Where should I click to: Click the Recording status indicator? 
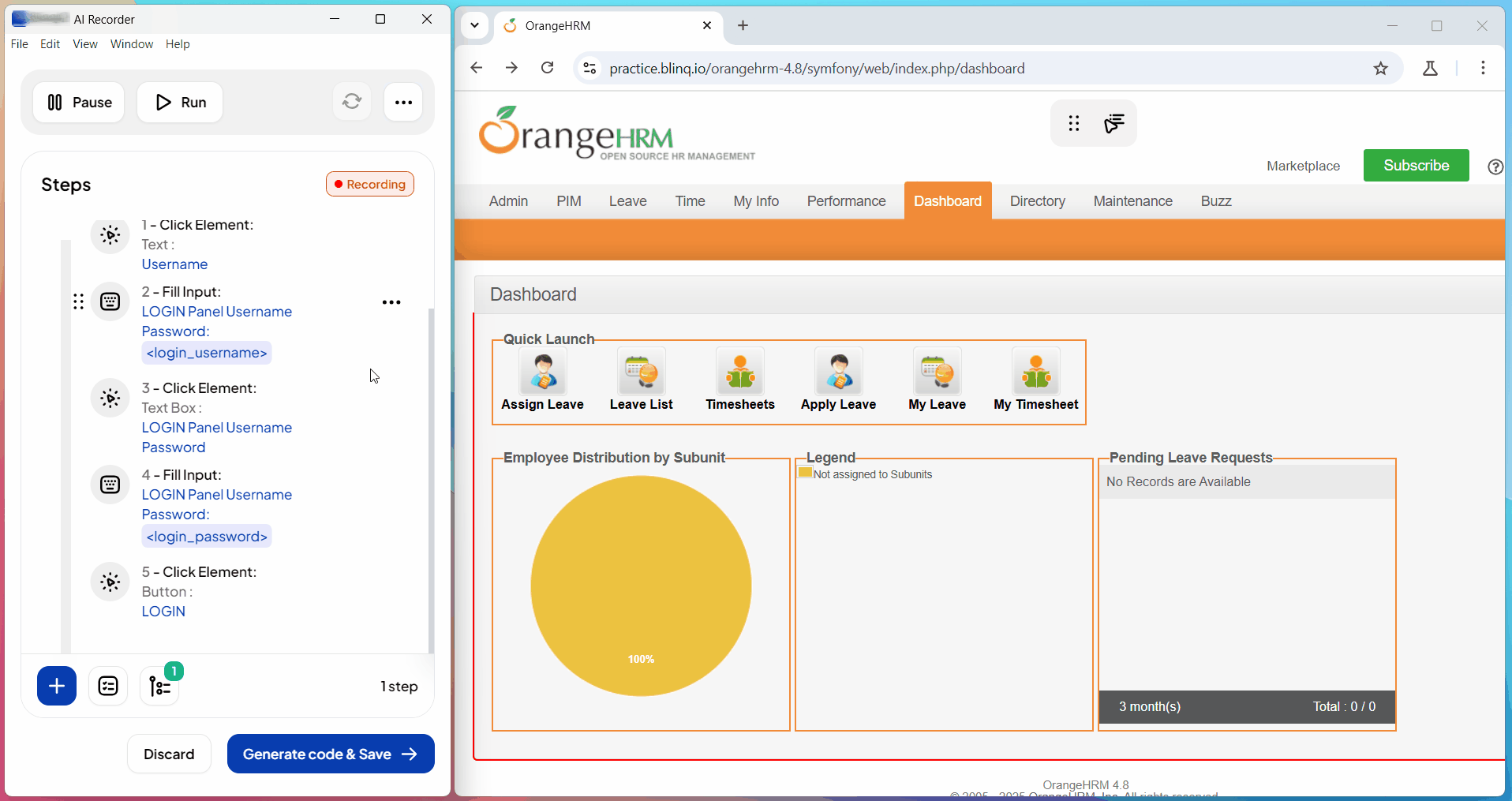click(370, 184)
